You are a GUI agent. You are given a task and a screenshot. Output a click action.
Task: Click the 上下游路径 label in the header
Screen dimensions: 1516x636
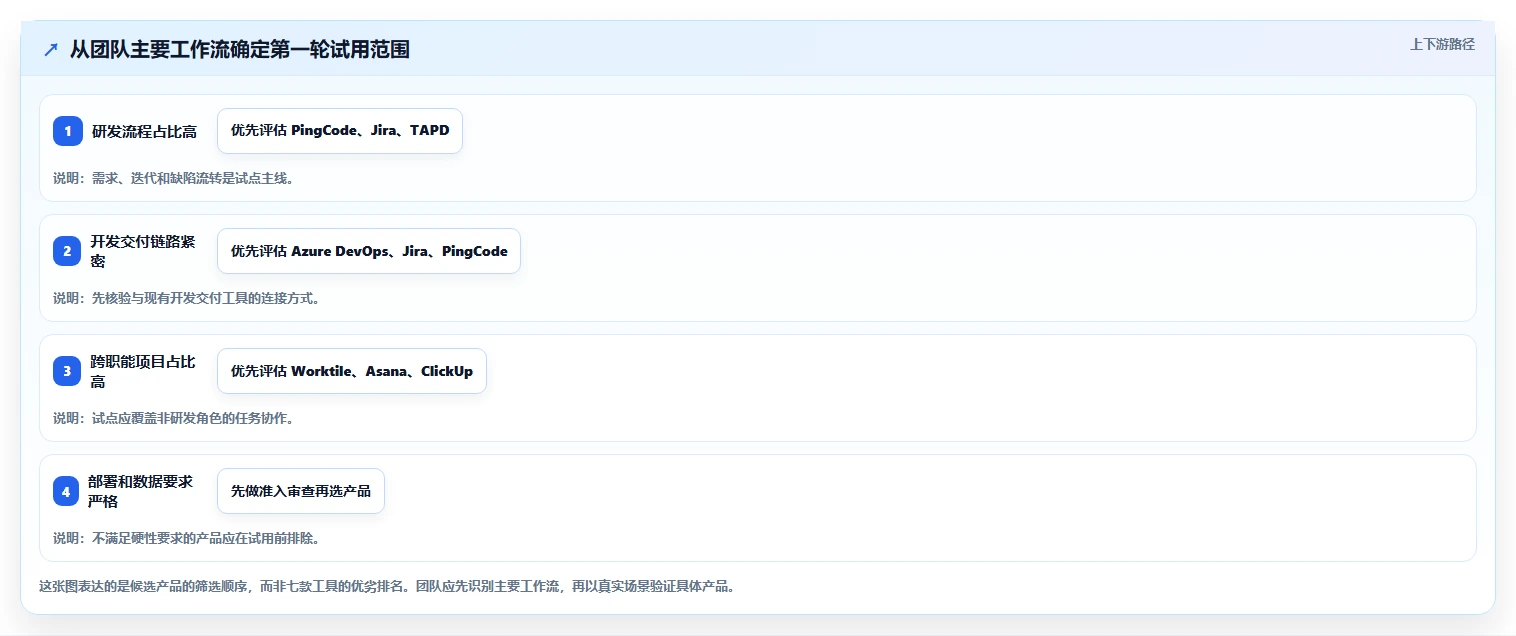point(1442,44)
